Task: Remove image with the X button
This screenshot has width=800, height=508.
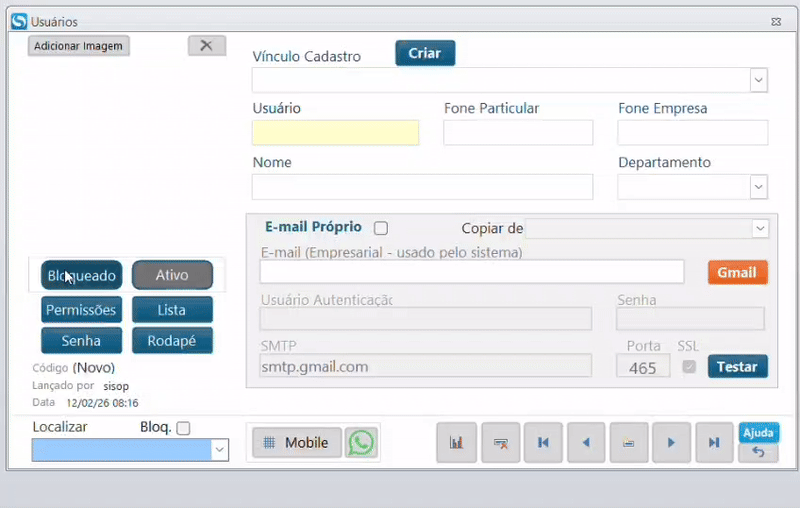Action: coord(206,45)
